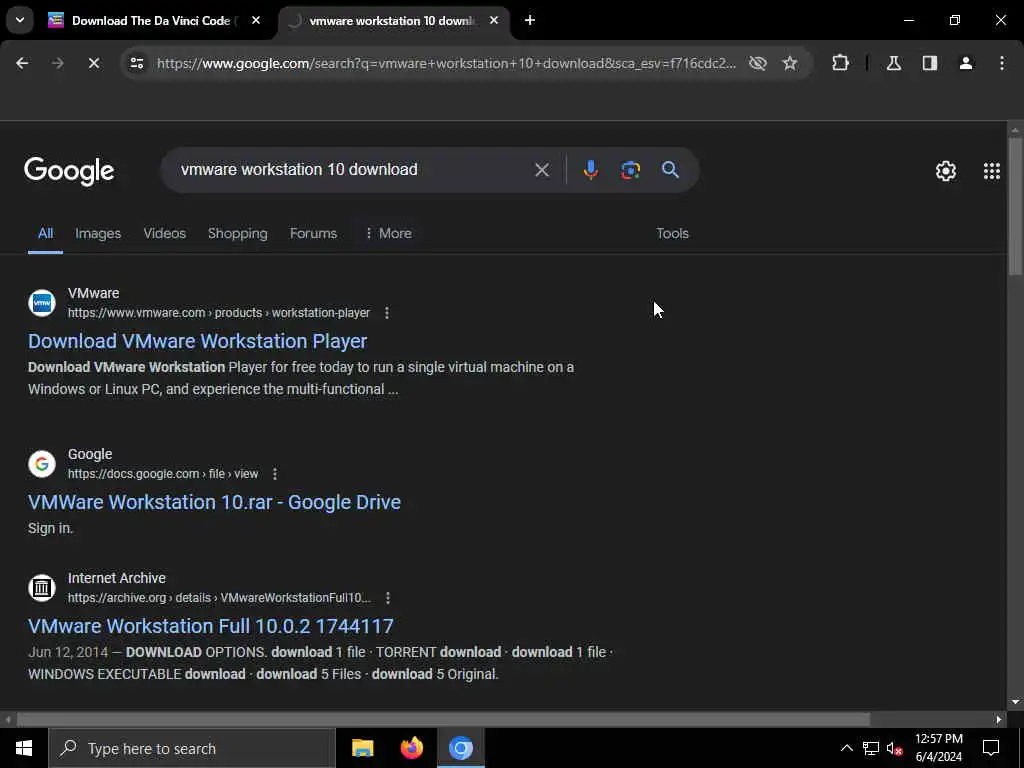Open the Google apps grid
This screenshot has width=1024, height=768.
click(x=992, y=171)
